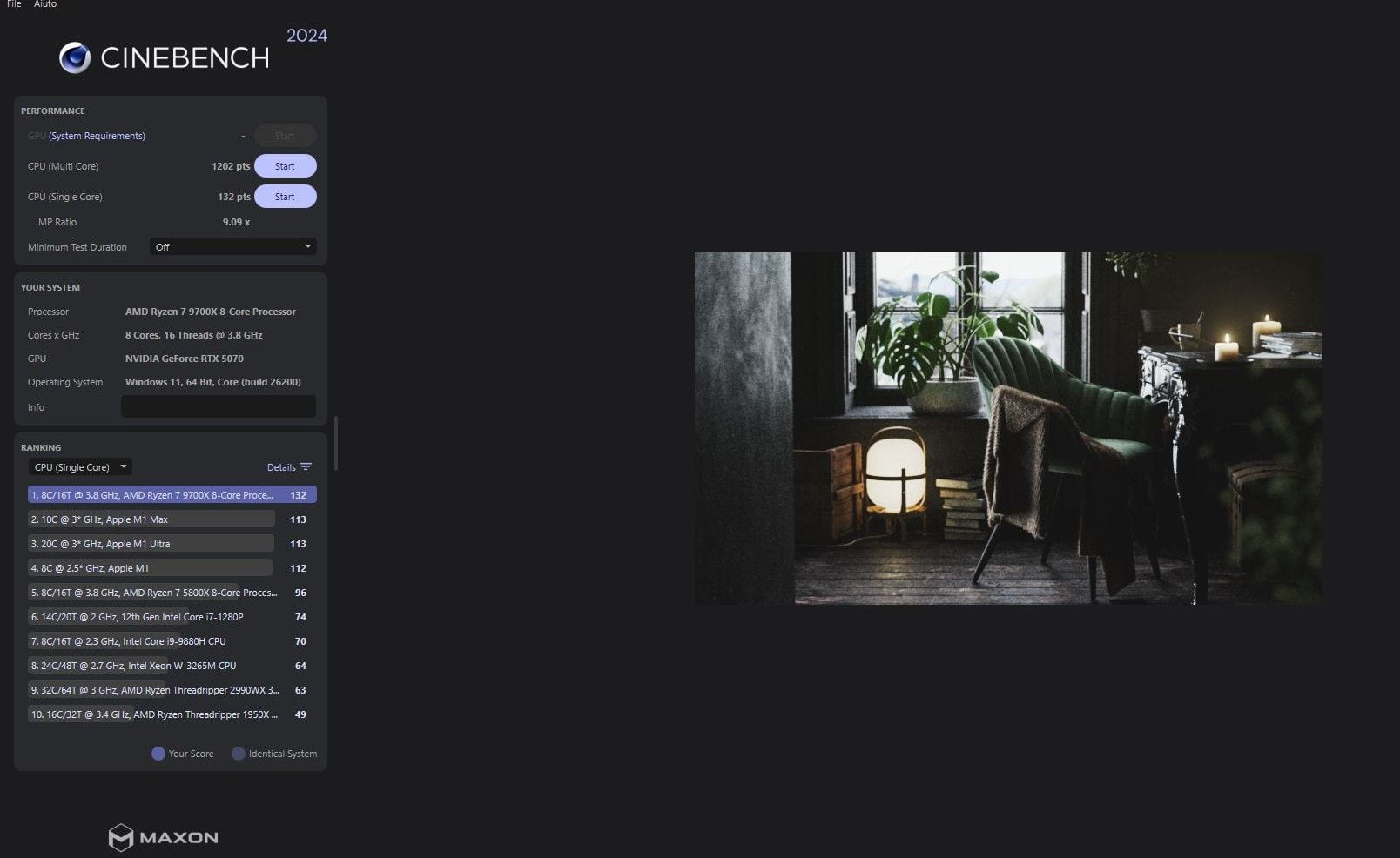Click the left panel scrollbar handle
Viewport: 1400px width, 858px height.
click(x=336, y=443)
